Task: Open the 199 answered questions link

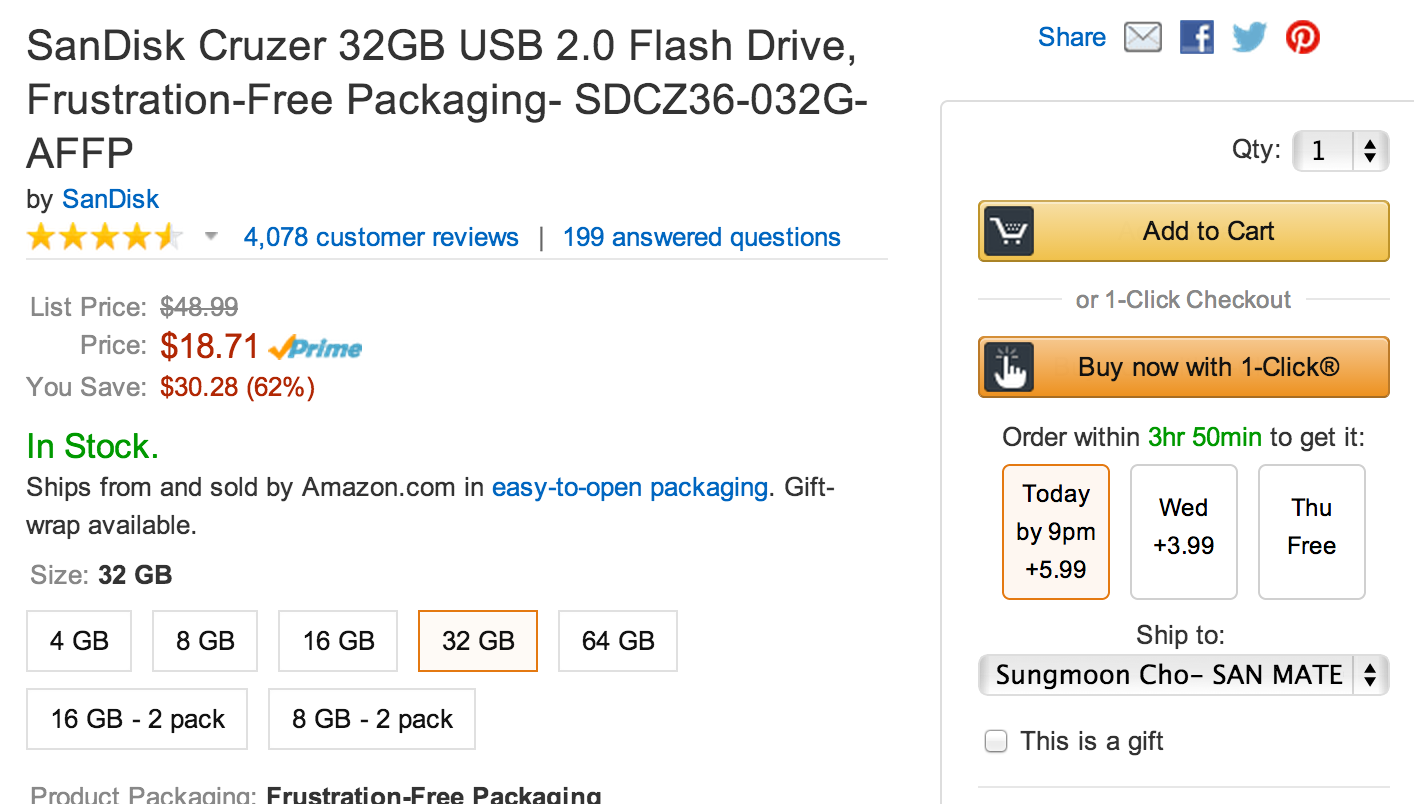Action: pos(701,238)
